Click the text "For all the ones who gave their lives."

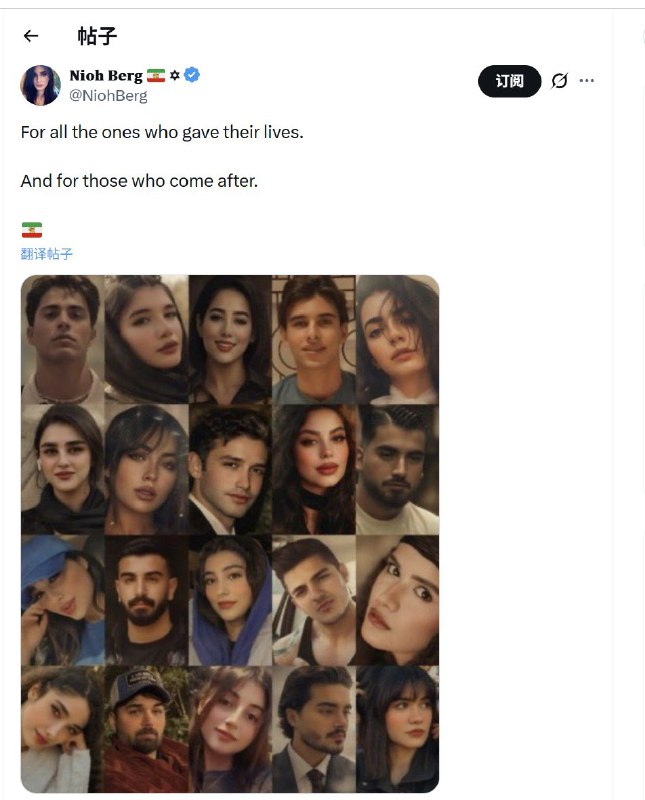[x=161, y=132]
